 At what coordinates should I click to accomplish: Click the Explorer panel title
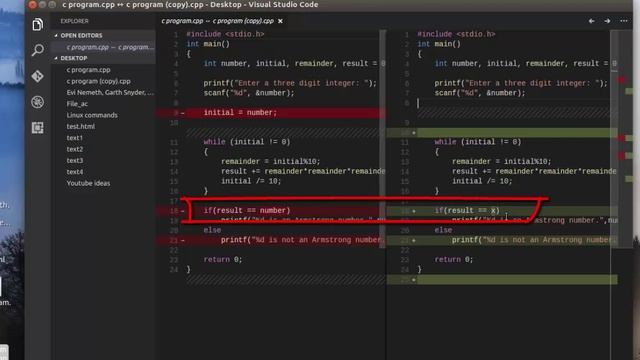(74, 21)
